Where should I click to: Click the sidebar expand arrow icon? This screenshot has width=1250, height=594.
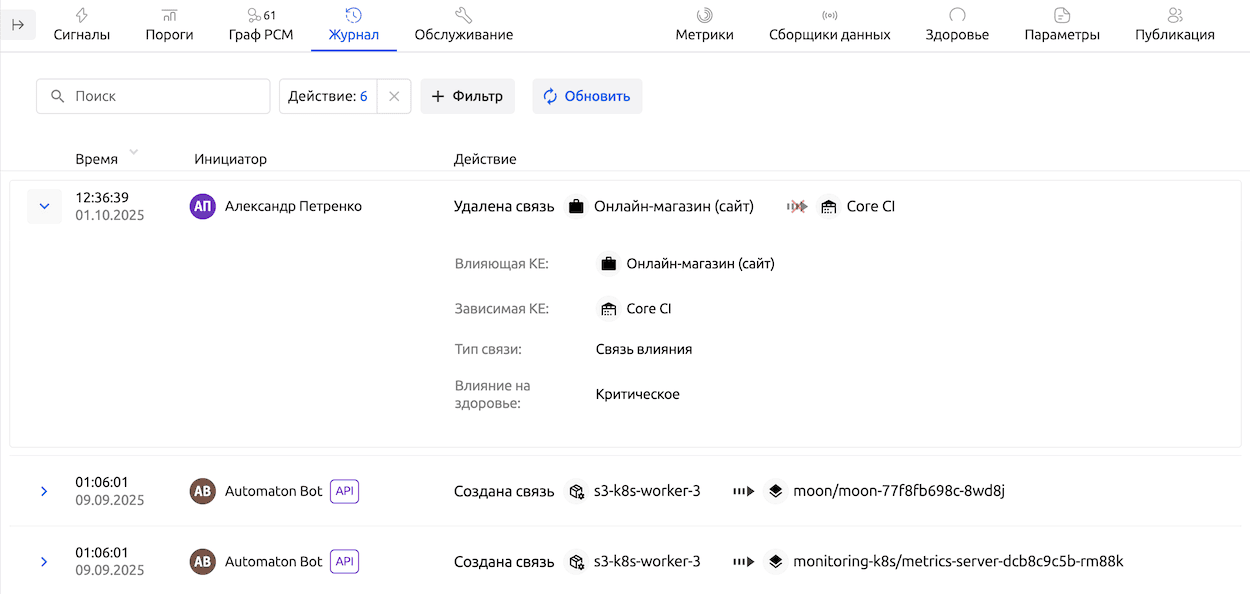coord(18,25)
